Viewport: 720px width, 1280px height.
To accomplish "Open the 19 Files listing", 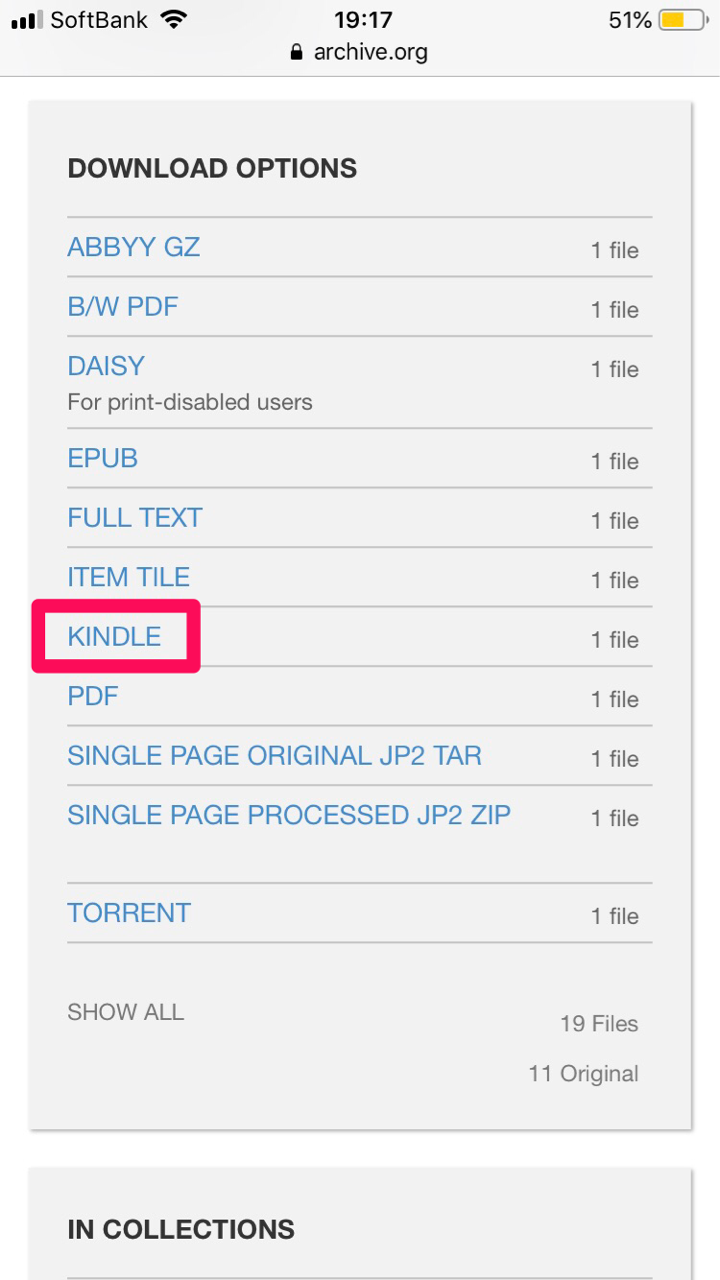I will pos(599,1024).
